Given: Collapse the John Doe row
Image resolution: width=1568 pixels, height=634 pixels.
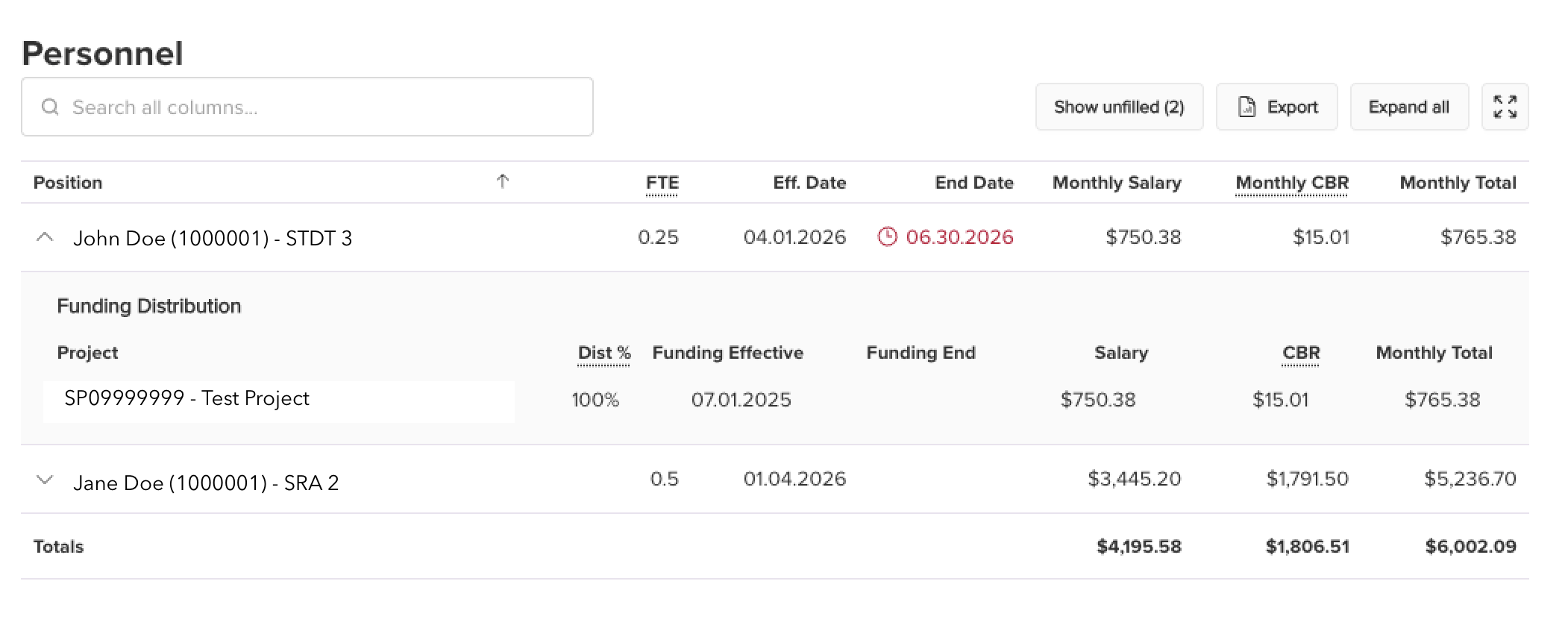Looking at the screenshot, I should click(45, 237).
